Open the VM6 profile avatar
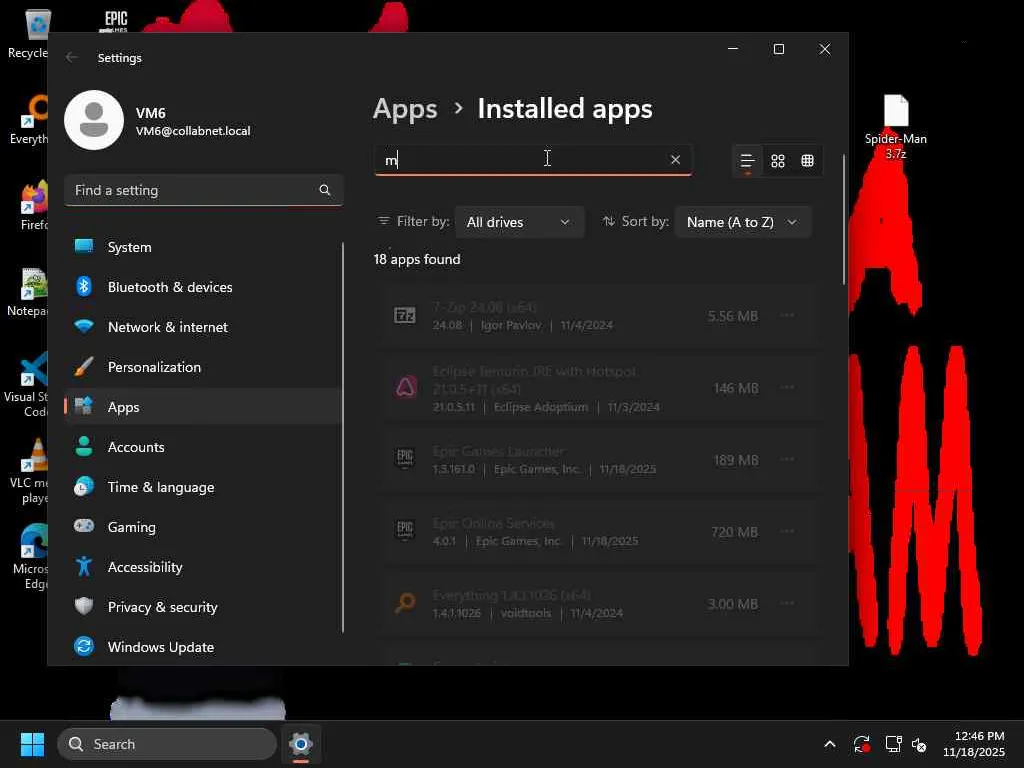The width and height of the screenshot is (1024, 768). coord(94,120)
